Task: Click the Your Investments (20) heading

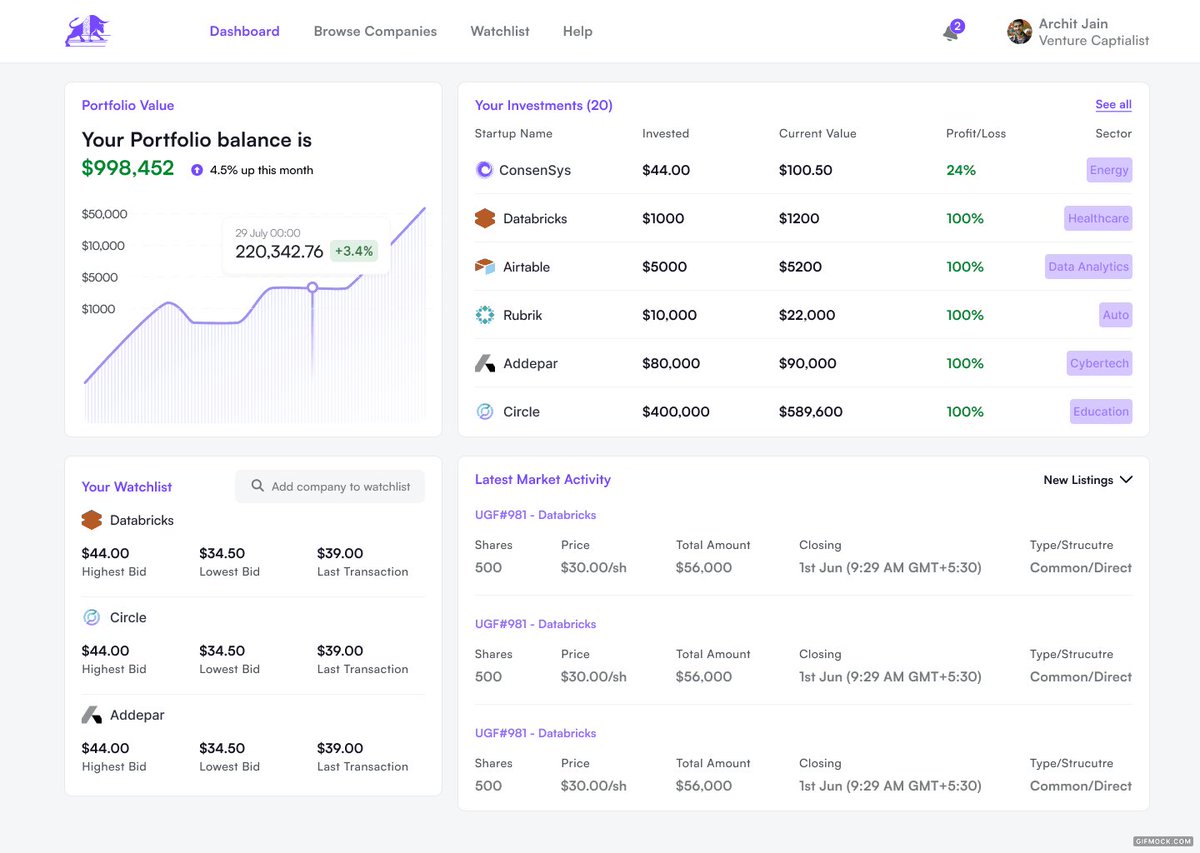Action: point(544,105)
